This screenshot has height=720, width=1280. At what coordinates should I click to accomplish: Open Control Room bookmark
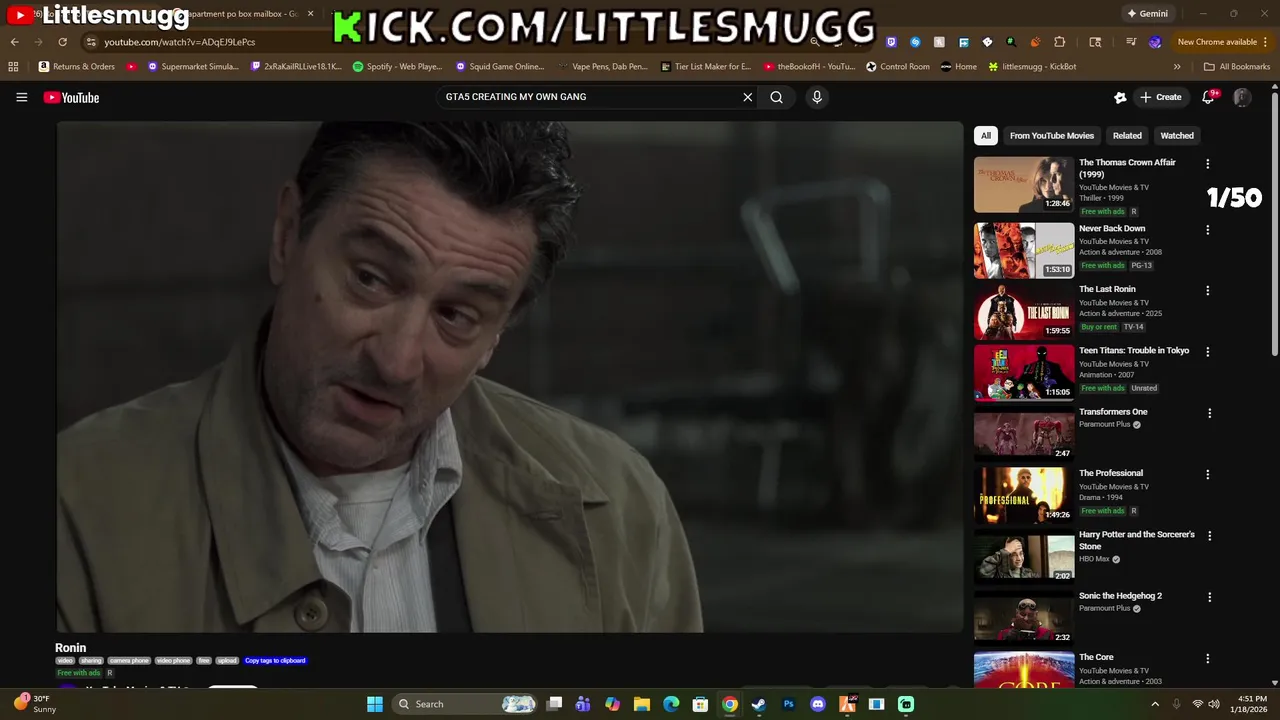tap(897, 67)
